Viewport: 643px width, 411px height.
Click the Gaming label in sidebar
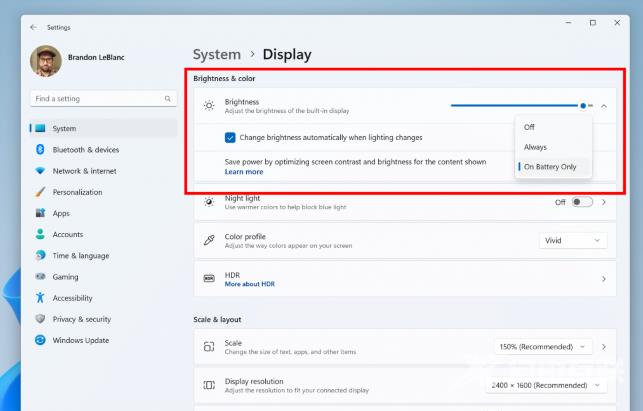pyautogui.click(x=66, y=277)
